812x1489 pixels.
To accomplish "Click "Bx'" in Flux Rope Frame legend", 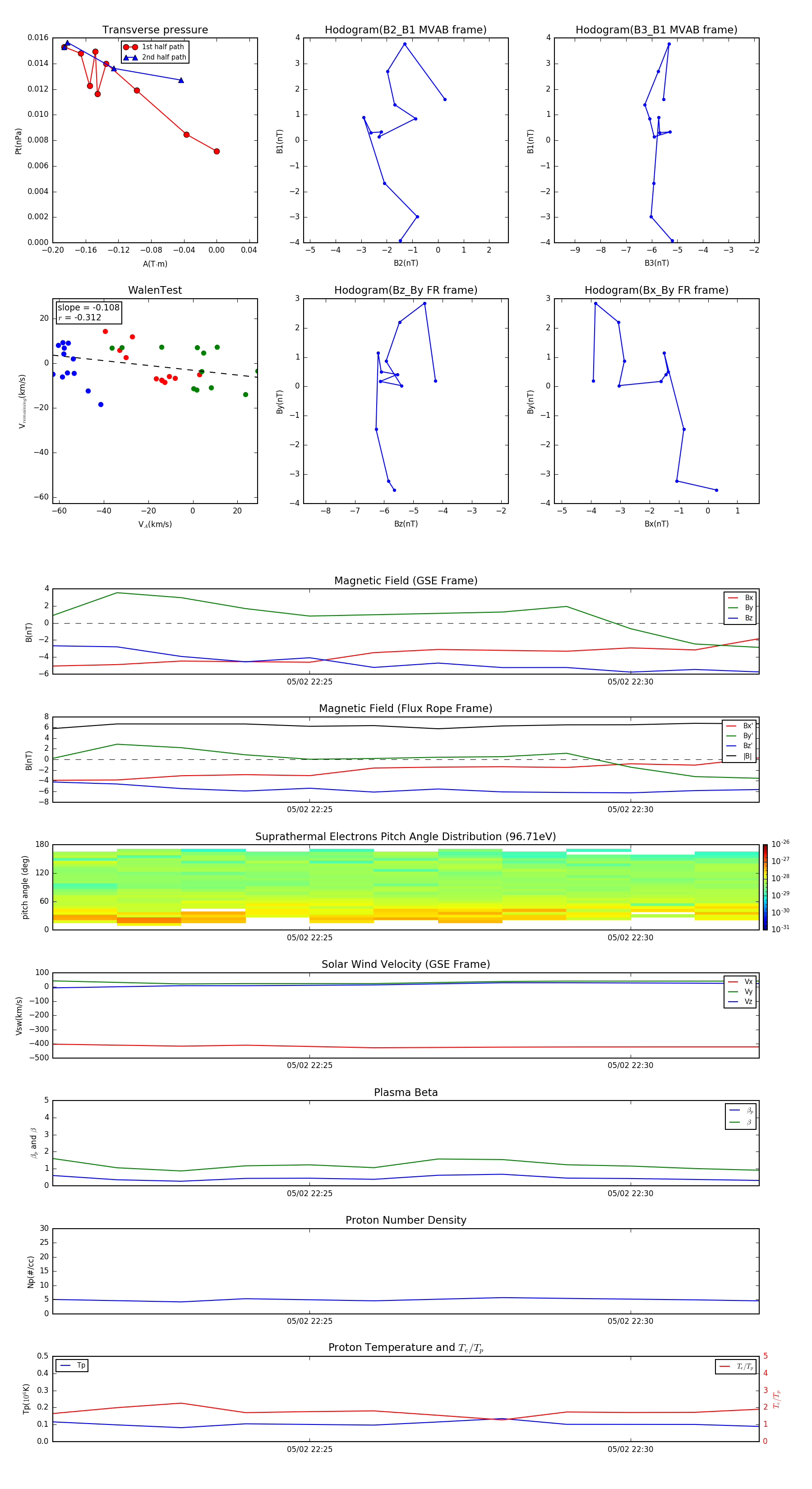I will click(x=748, y=726).
